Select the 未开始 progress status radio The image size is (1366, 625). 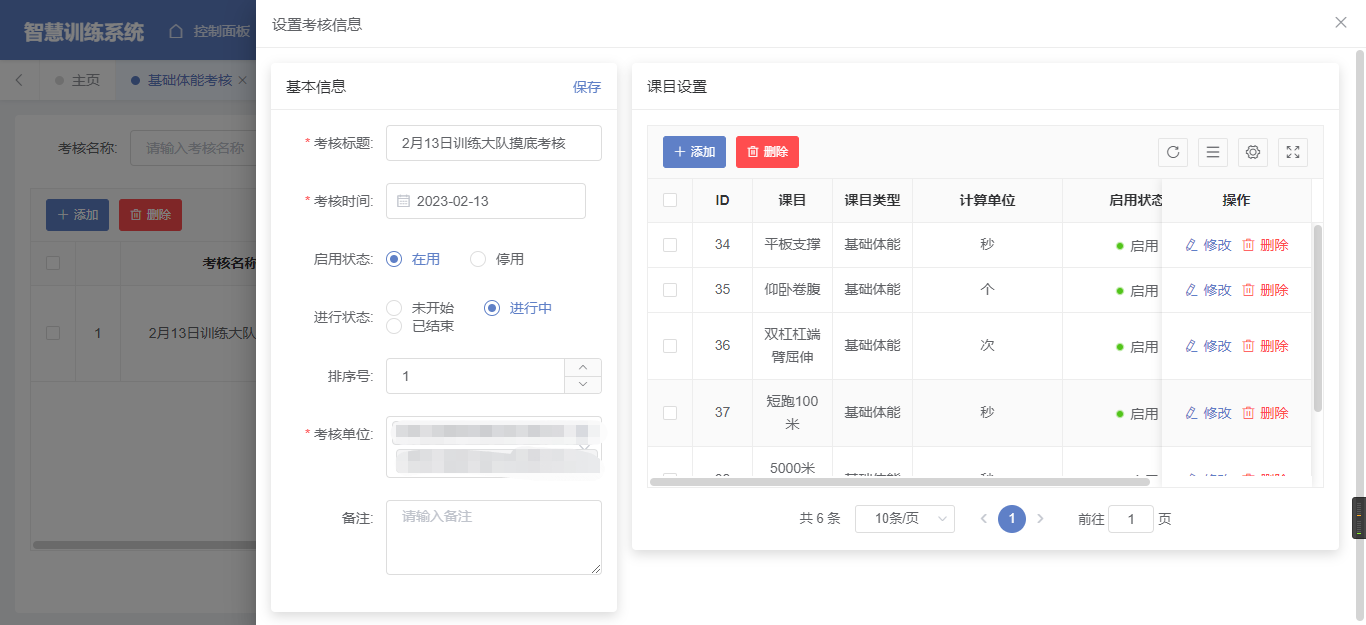[394, 308]
